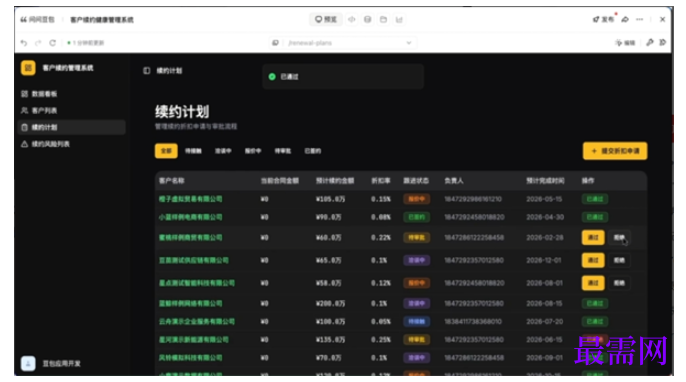Click status badge in the 0.15% row
686x382 pixels.
416,199
